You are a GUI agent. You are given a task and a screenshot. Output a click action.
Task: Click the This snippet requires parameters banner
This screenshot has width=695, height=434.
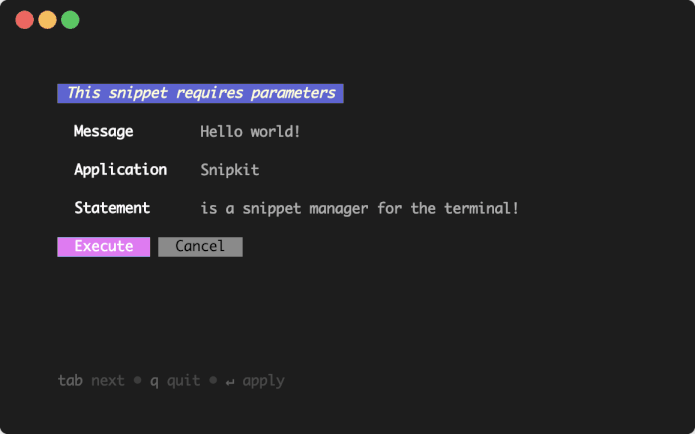(200, 93)
